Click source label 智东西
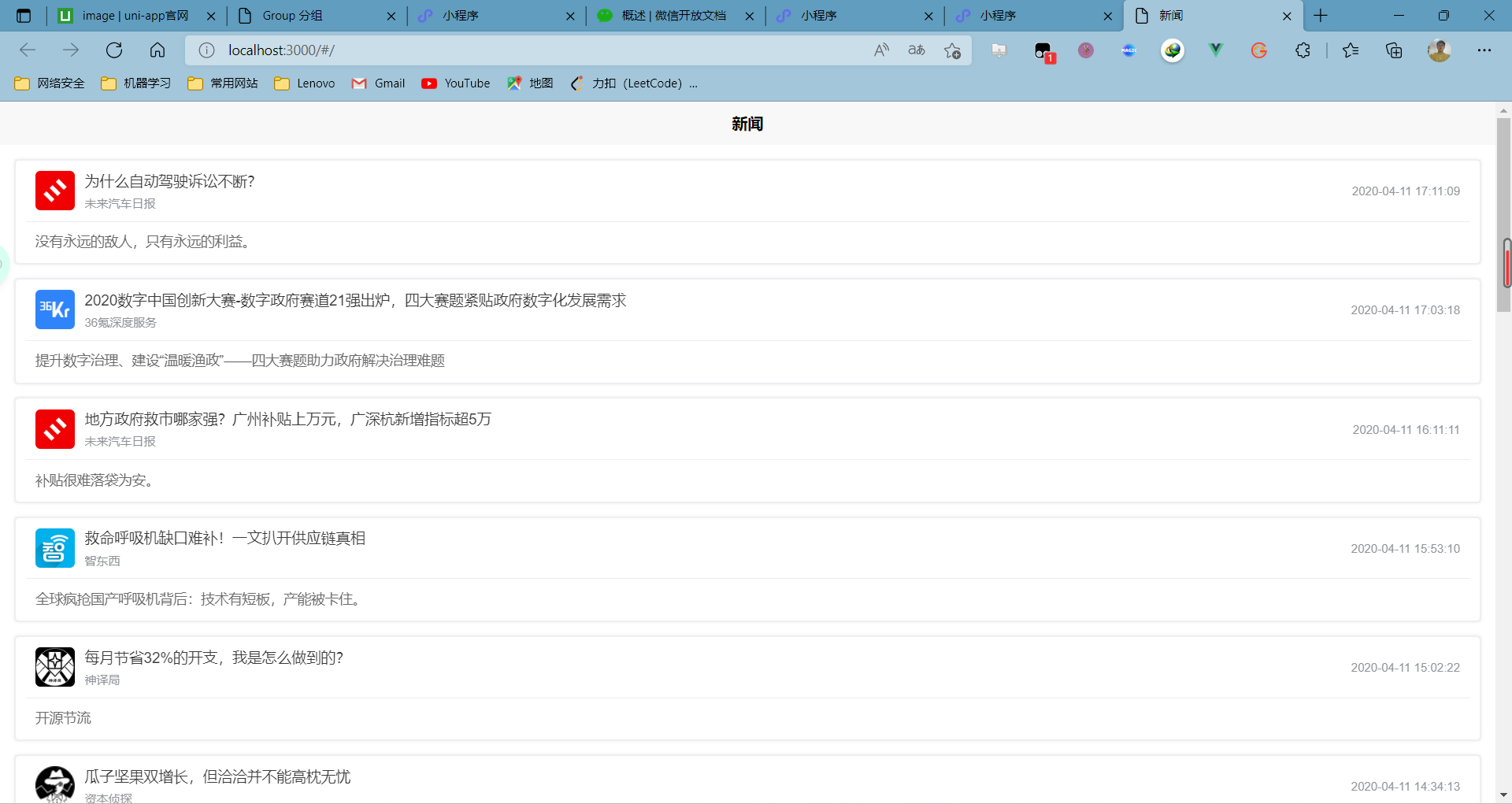The height and width of the screenshot is (804, 1512). [102, 561]
